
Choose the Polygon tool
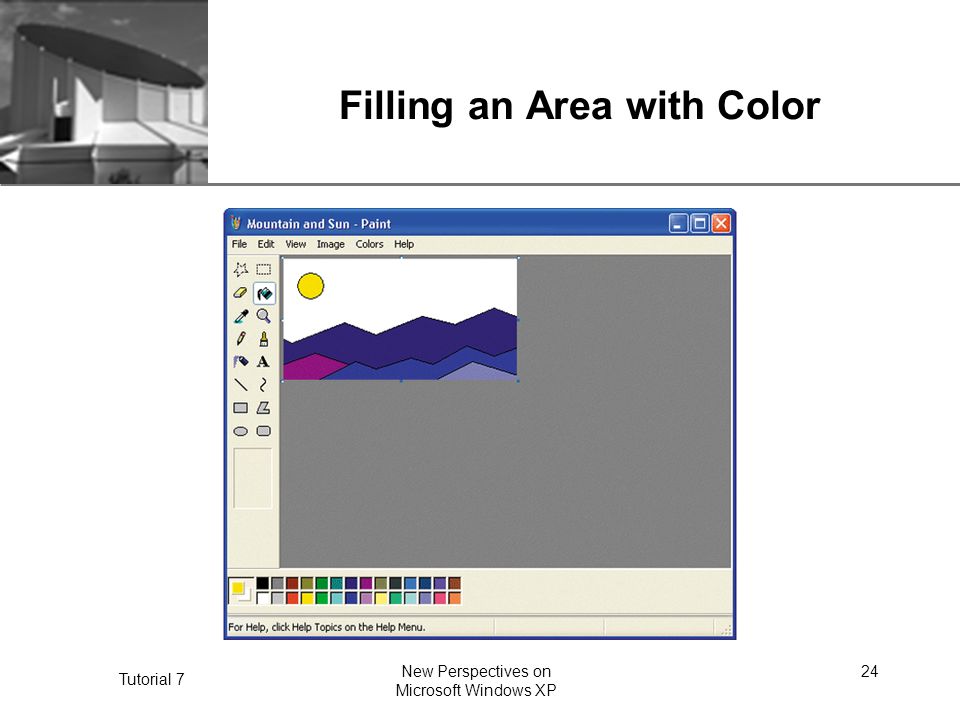coord(263,408)
